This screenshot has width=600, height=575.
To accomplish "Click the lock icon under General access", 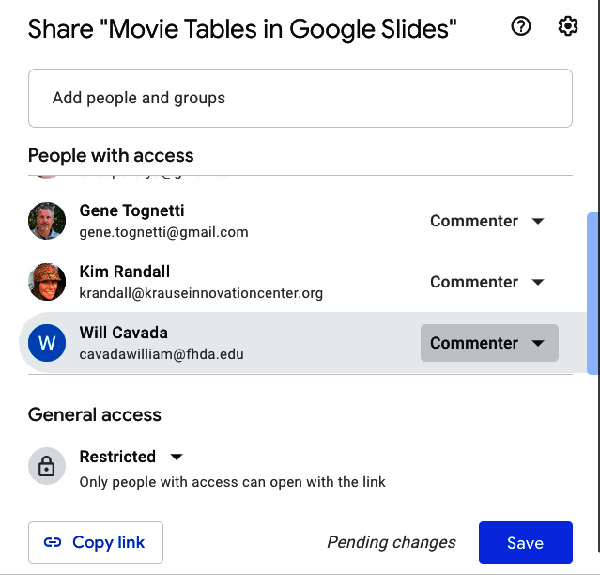I will 47,466.
